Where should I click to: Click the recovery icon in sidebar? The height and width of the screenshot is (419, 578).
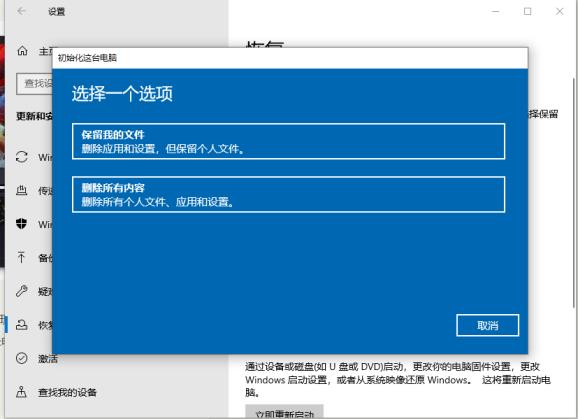tap(21, 325)
